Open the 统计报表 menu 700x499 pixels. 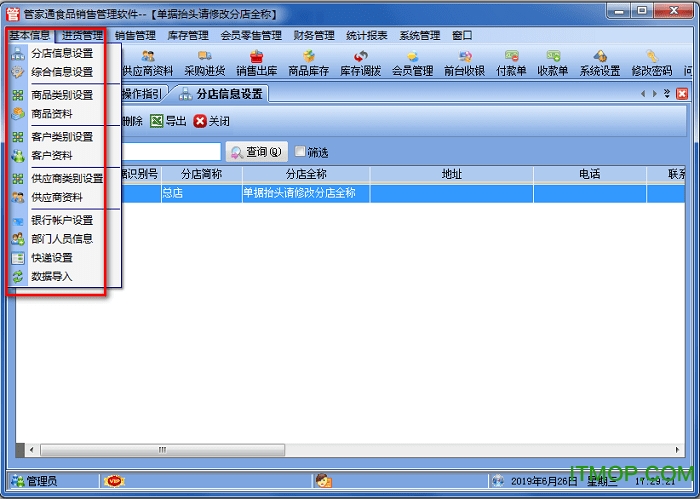click(366, 35)
